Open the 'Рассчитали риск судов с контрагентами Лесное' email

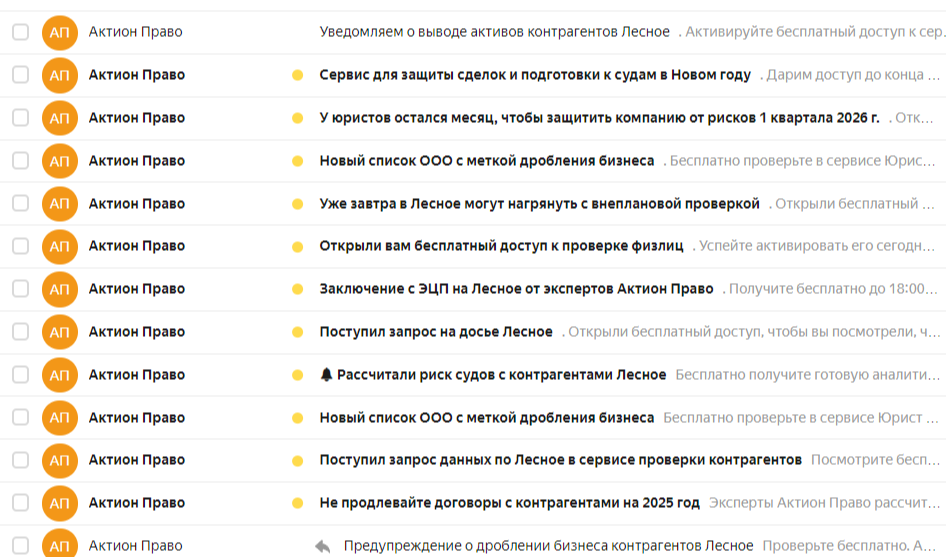coord(501,374)
